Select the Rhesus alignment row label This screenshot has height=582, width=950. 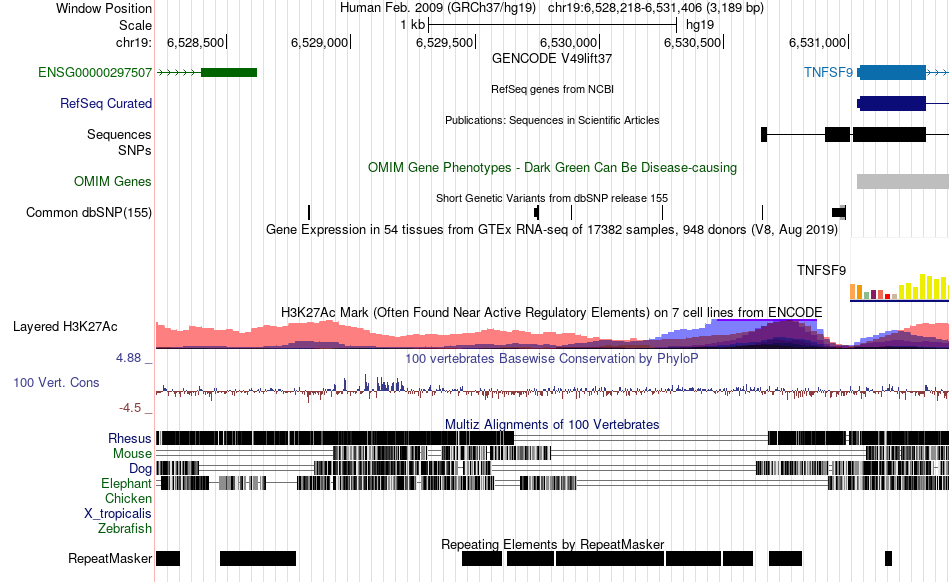(x=130, y=438)
